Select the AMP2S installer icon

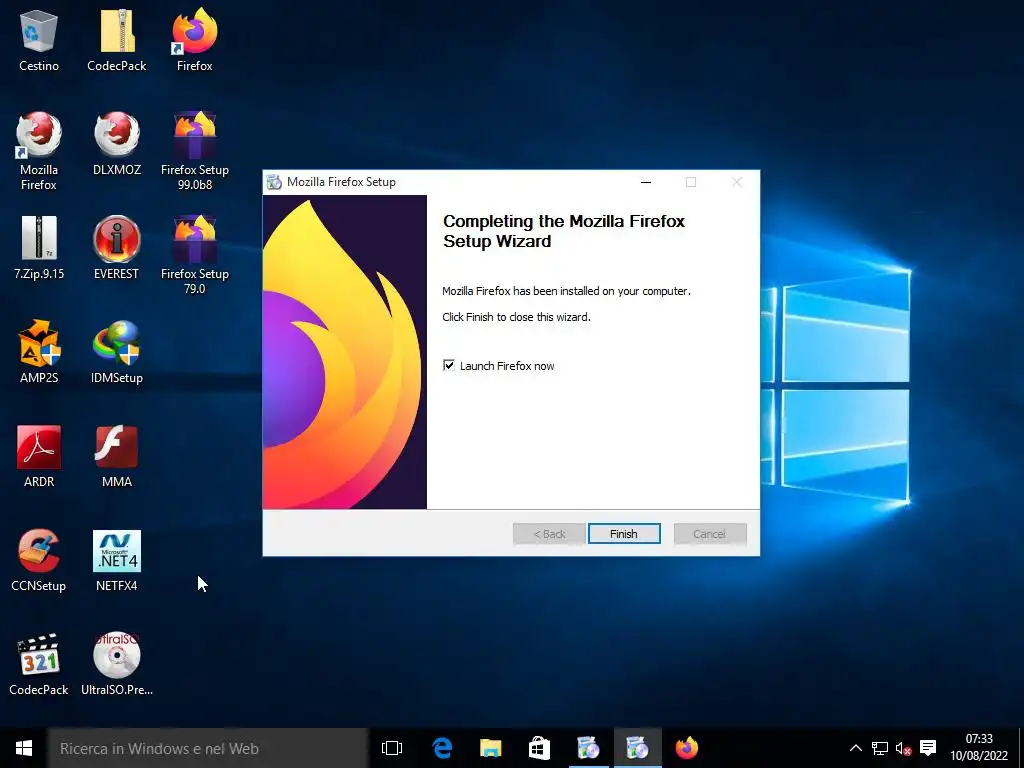tap(39, 353)
